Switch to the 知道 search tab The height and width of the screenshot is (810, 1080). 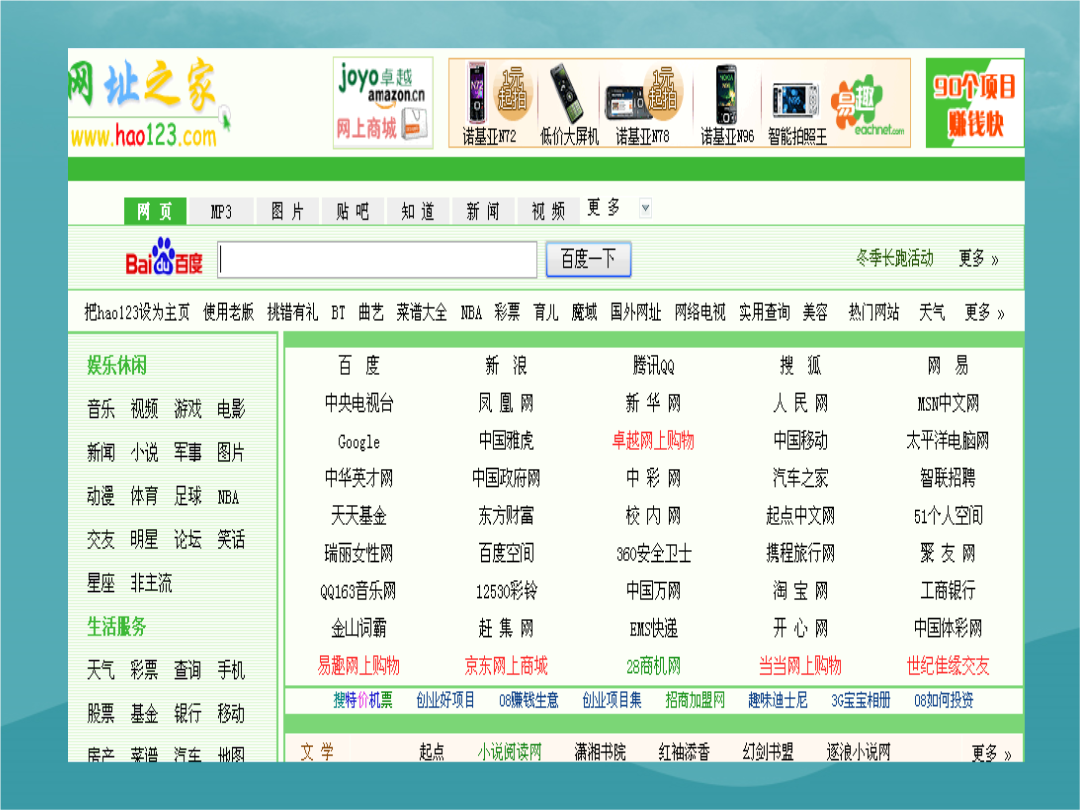click(x=418, y=211)
